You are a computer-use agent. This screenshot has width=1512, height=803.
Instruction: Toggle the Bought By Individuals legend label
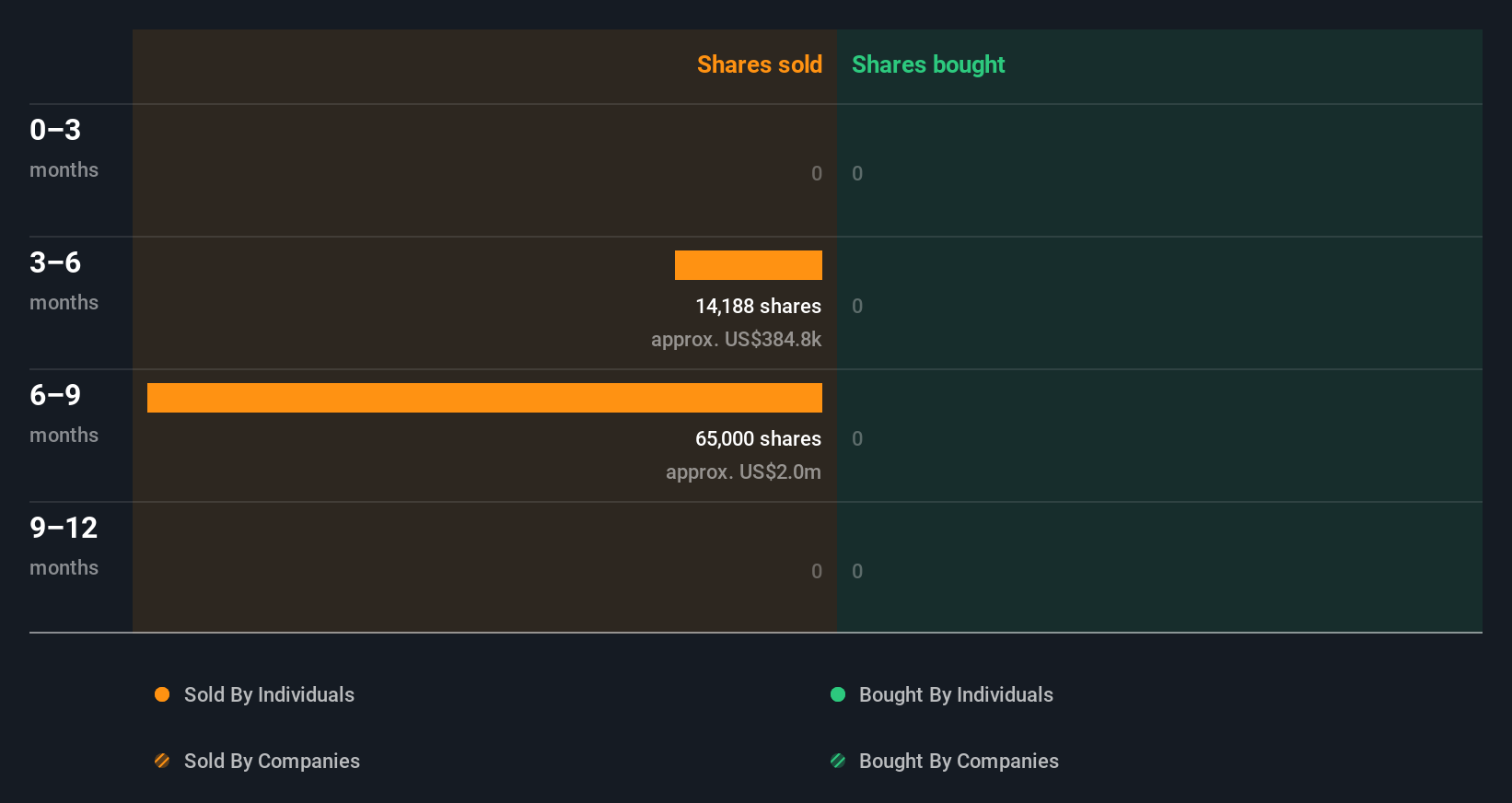click(956, 694)
